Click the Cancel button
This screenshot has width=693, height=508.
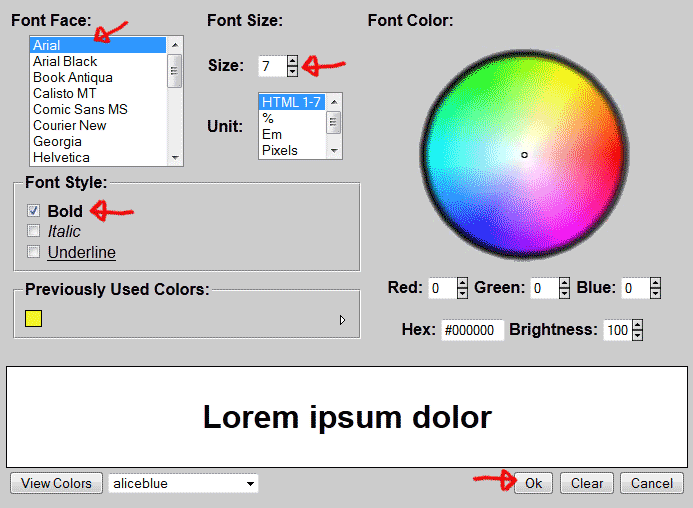(x=652, y=483)
